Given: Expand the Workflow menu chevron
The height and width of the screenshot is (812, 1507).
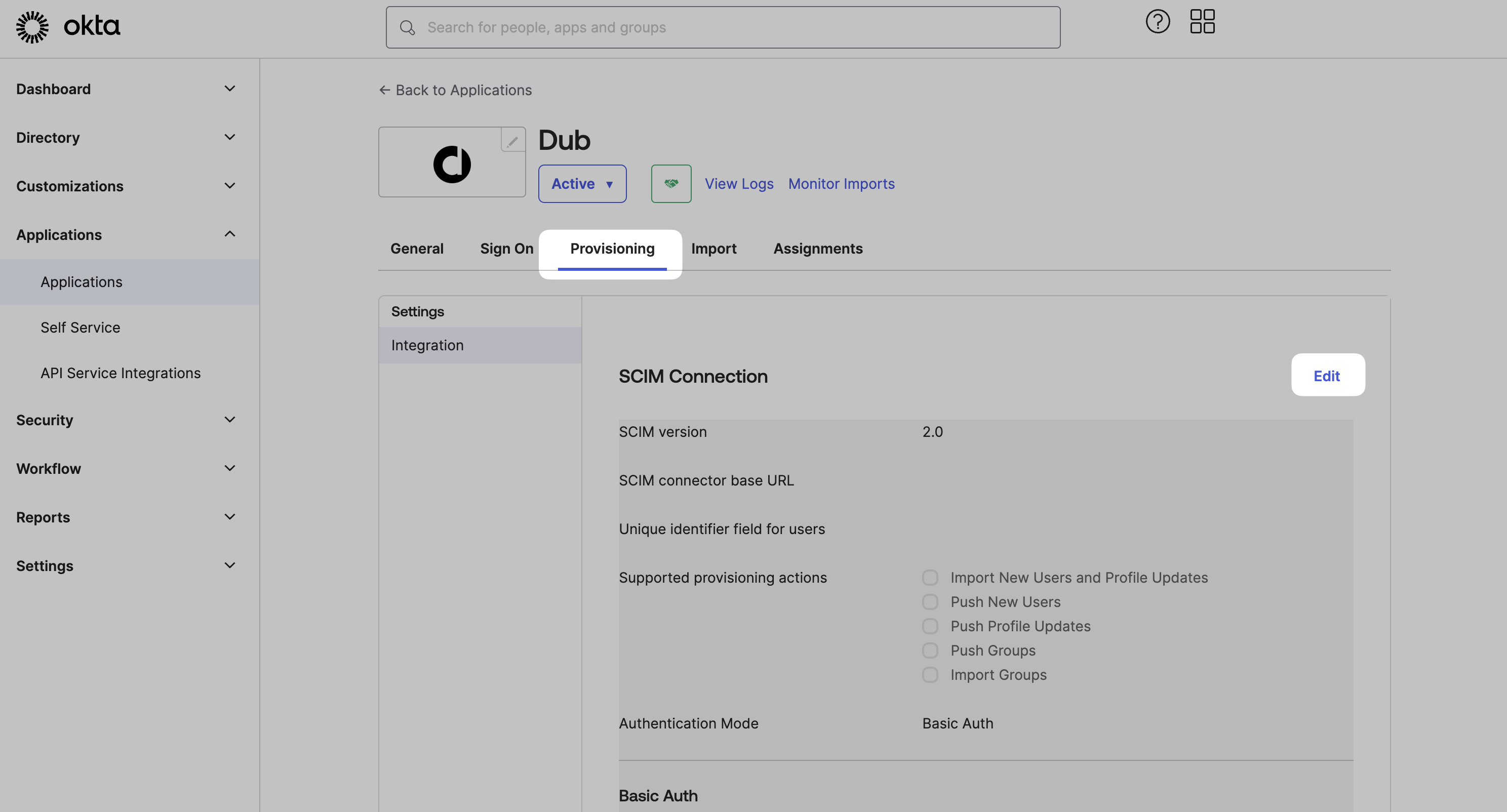Looking at the screenshot, I should [x=230, y=468].
